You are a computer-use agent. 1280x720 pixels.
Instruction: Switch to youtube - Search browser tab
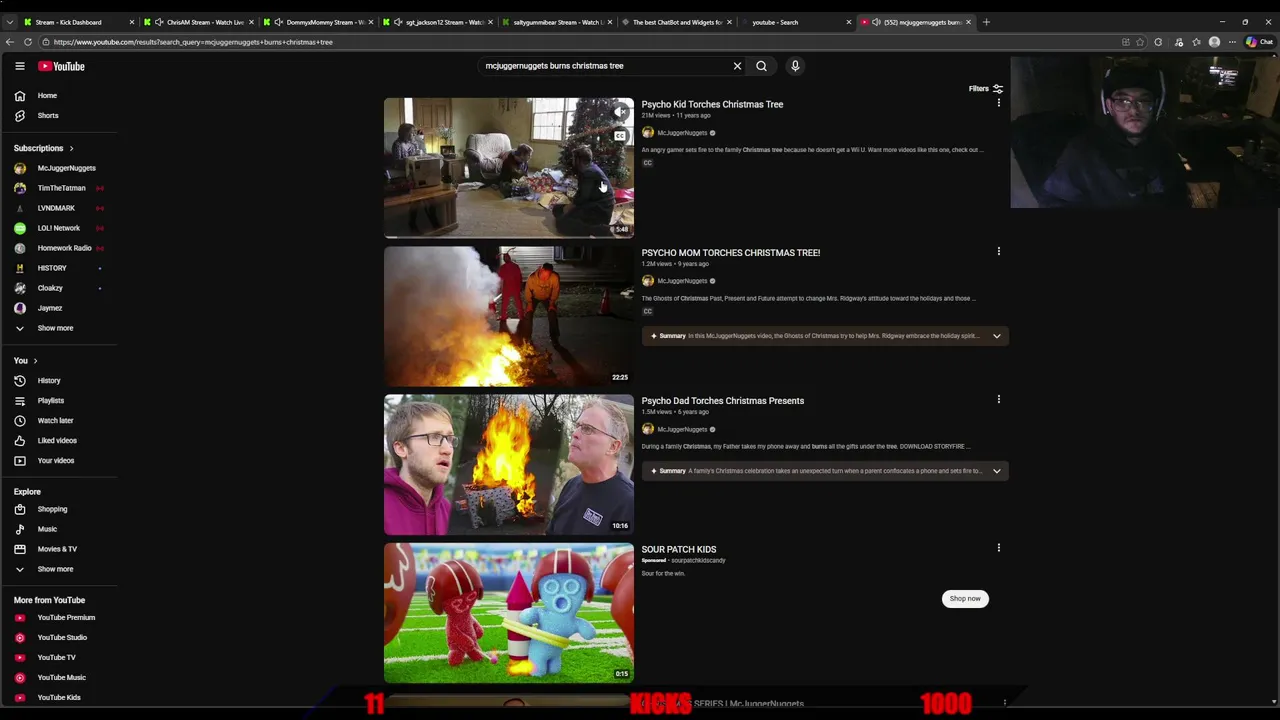796,22
